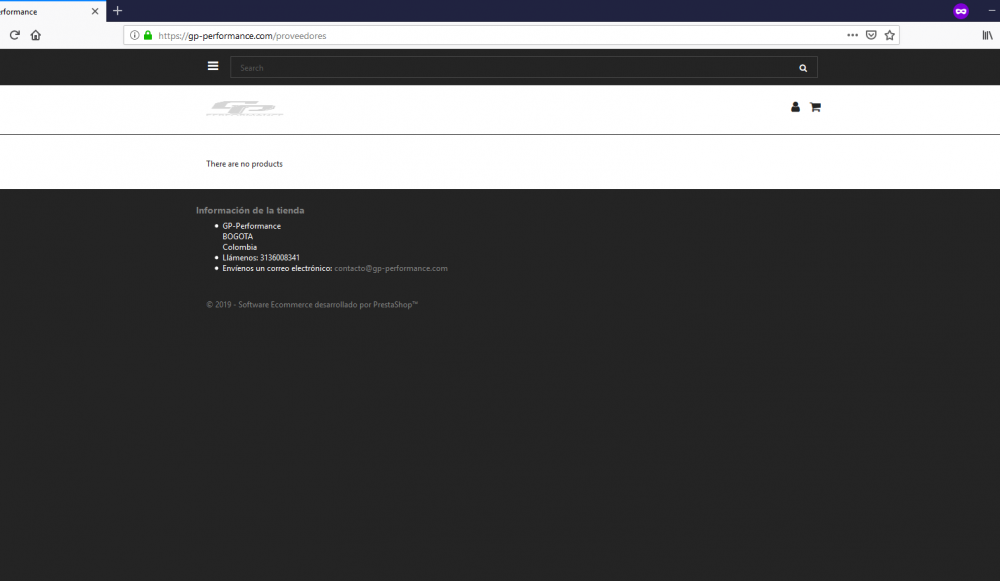
Task: Submit search with magnifier icon
Action: tap(803, 68)
